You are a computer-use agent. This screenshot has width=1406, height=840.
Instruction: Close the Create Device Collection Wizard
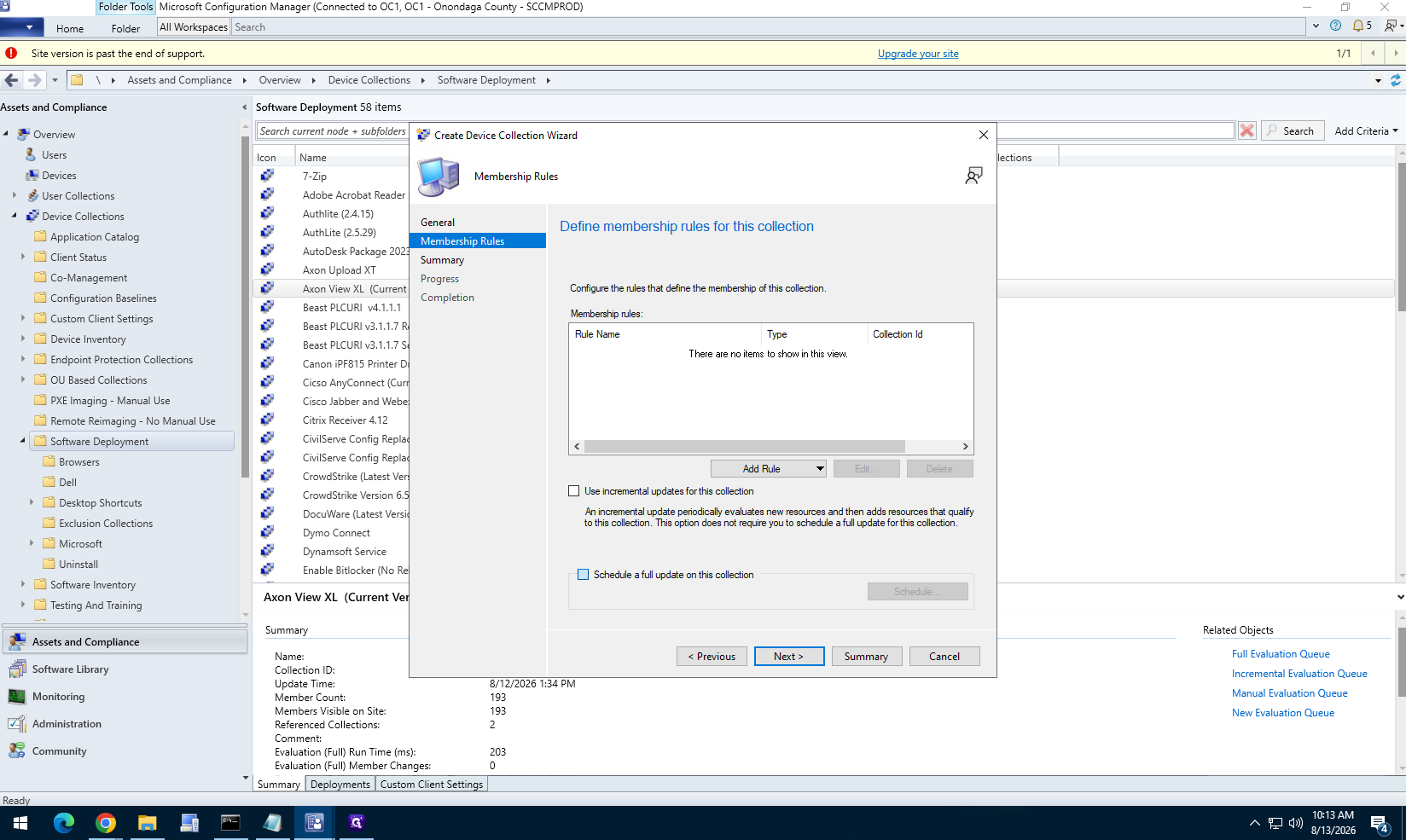983,135
